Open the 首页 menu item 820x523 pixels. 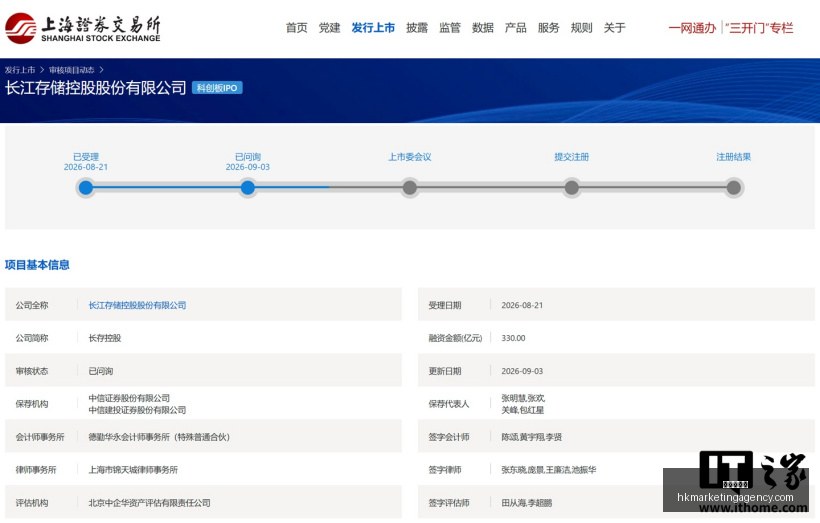pyautogui.click(x=297, y=28)
